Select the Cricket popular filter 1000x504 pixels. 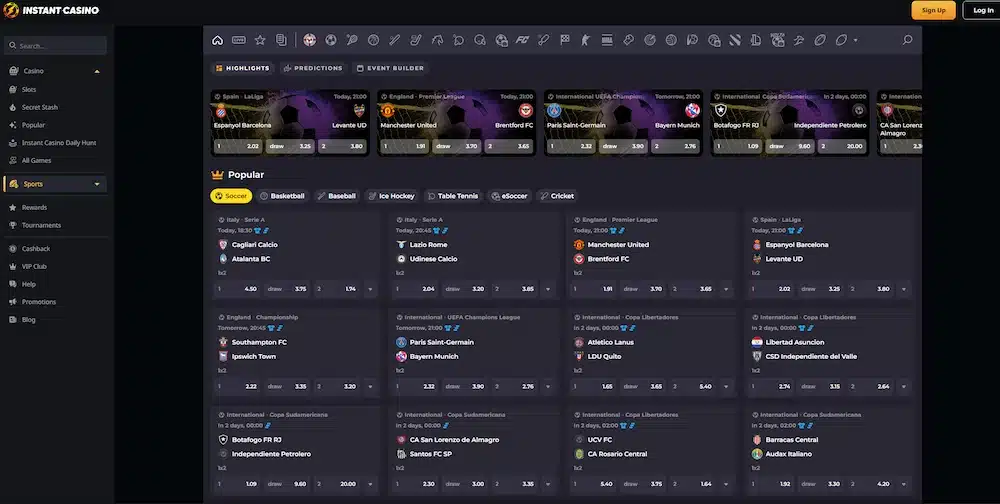tap(557, 196)
